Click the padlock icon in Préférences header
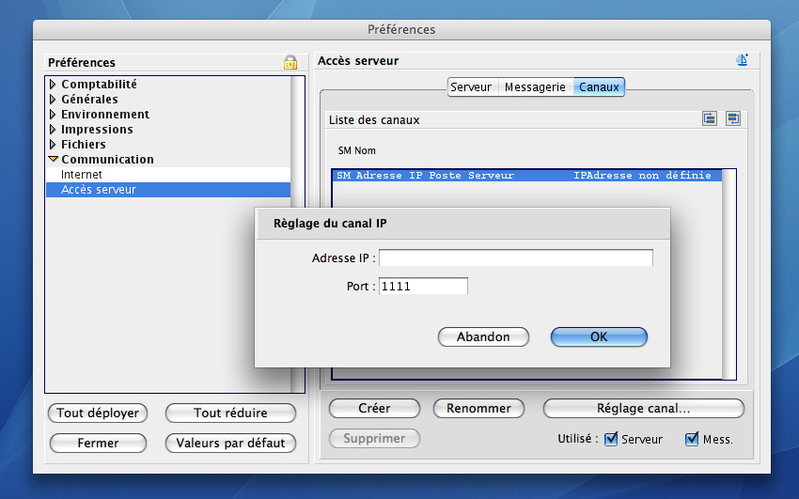Viewport: 799px width, 499px height. [x=290, y=62]
